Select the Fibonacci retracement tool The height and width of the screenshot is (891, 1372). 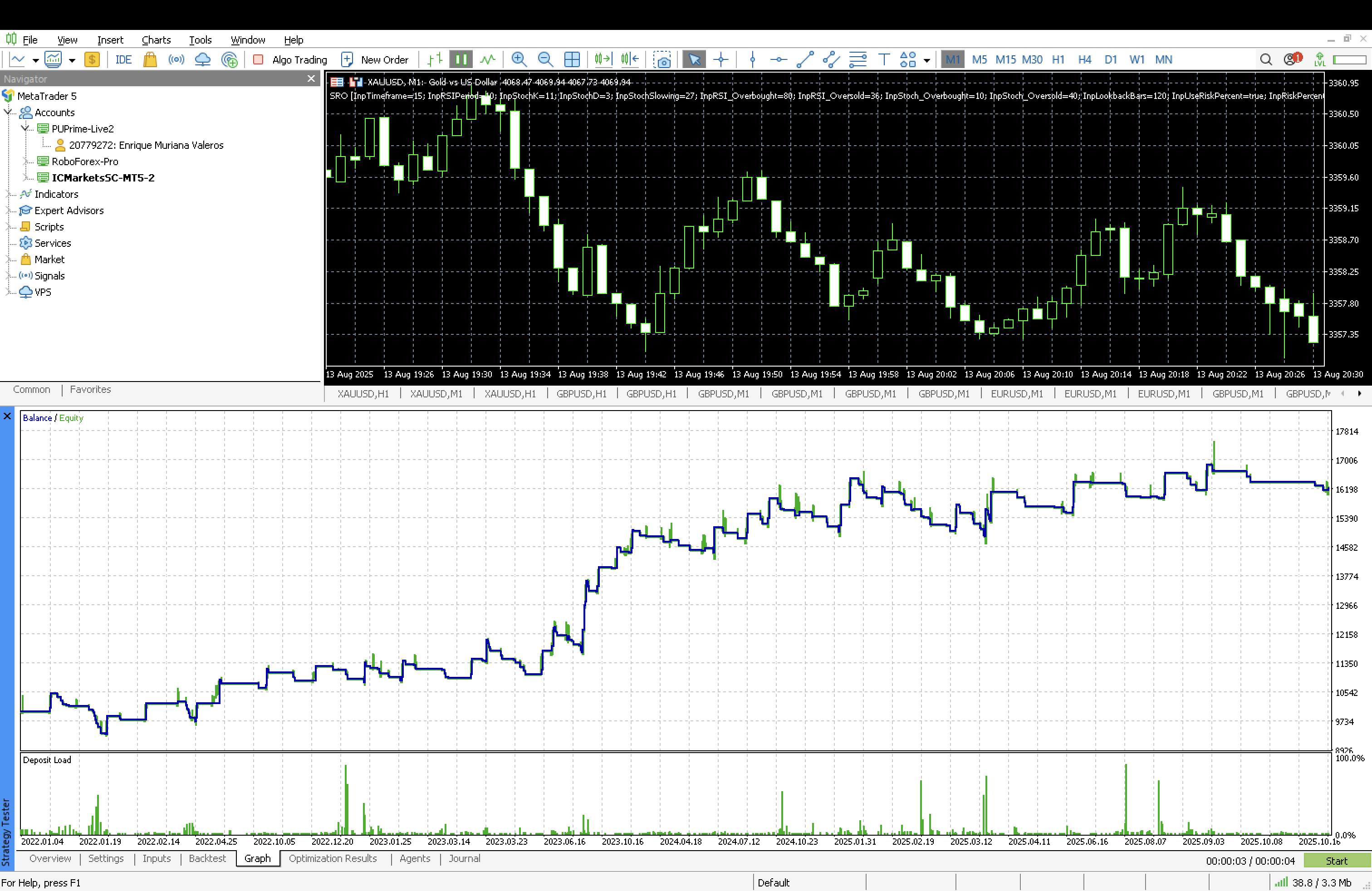click(x=858, y=59)
